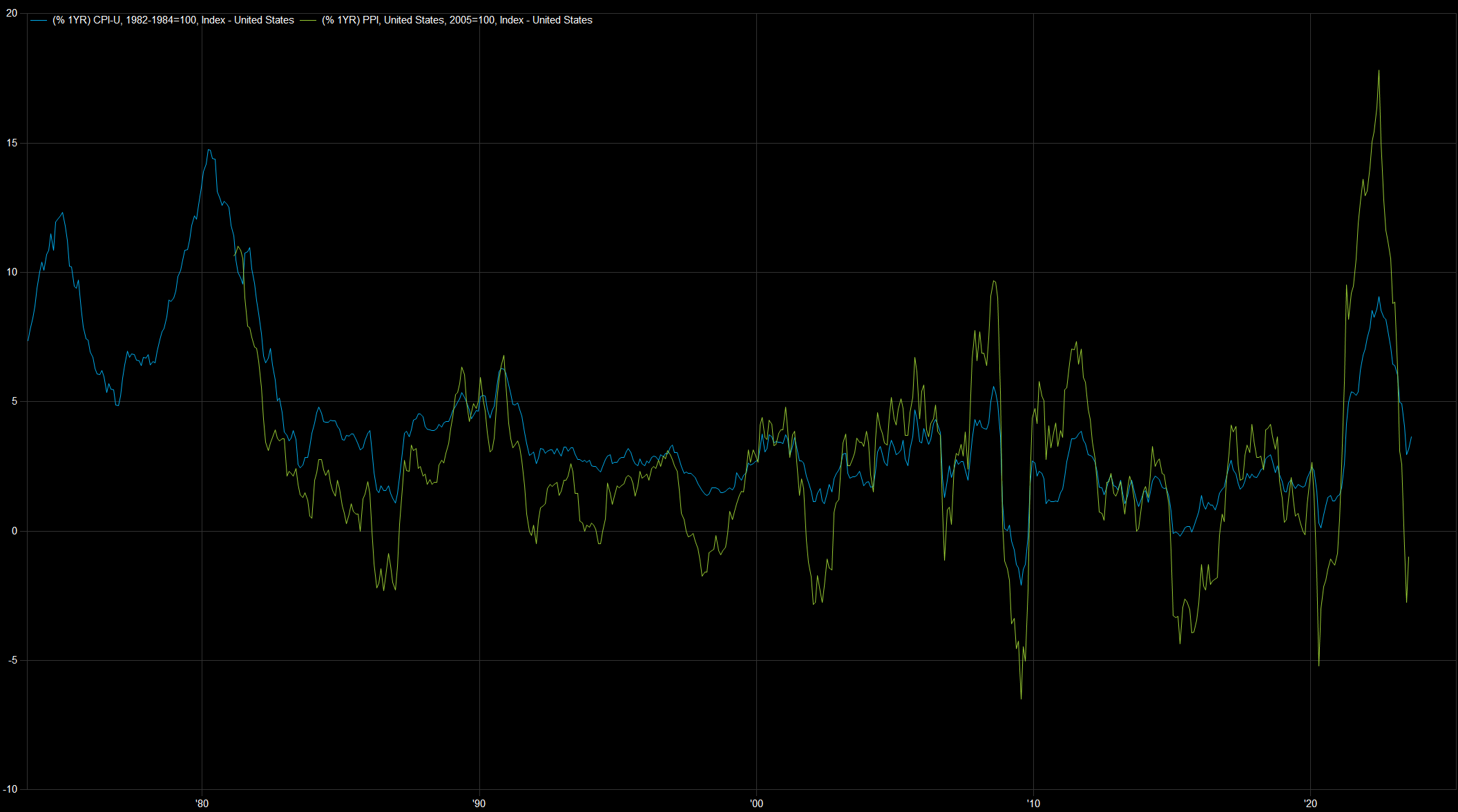
Task: Click the '90 x-axis year label
Action: pos(479,803)
